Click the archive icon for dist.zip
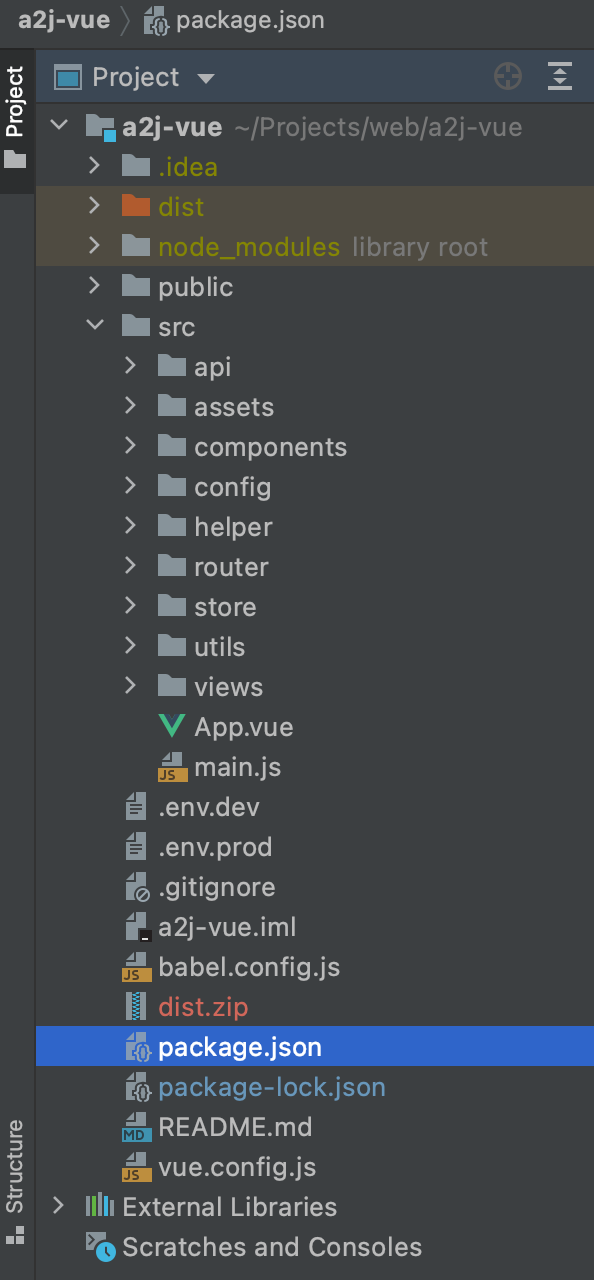The height and width of the screenshot is (1280, 594). click(135, 1007)
